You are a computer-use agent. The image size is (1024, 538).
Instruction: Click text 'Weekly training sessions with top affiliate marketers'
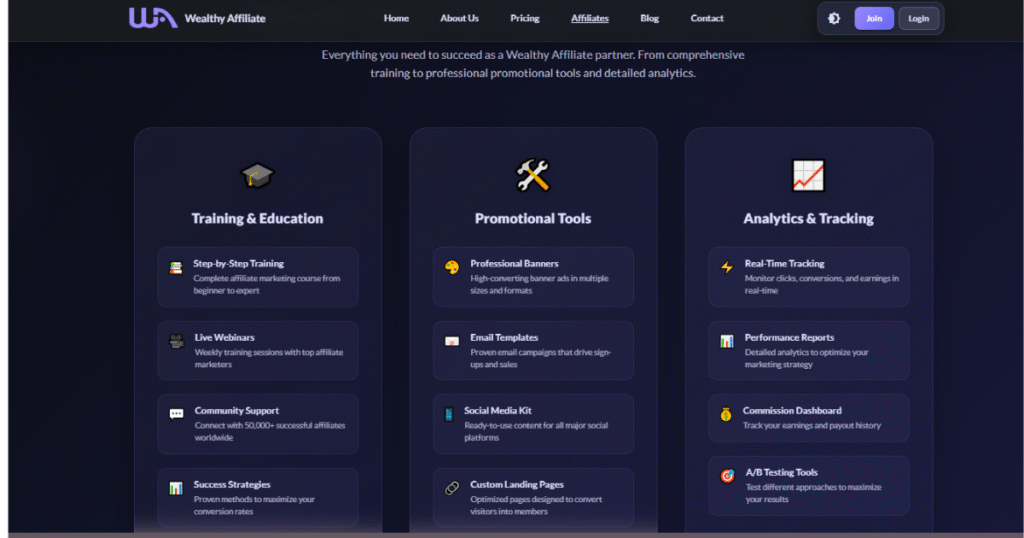[x=269, y=358]
